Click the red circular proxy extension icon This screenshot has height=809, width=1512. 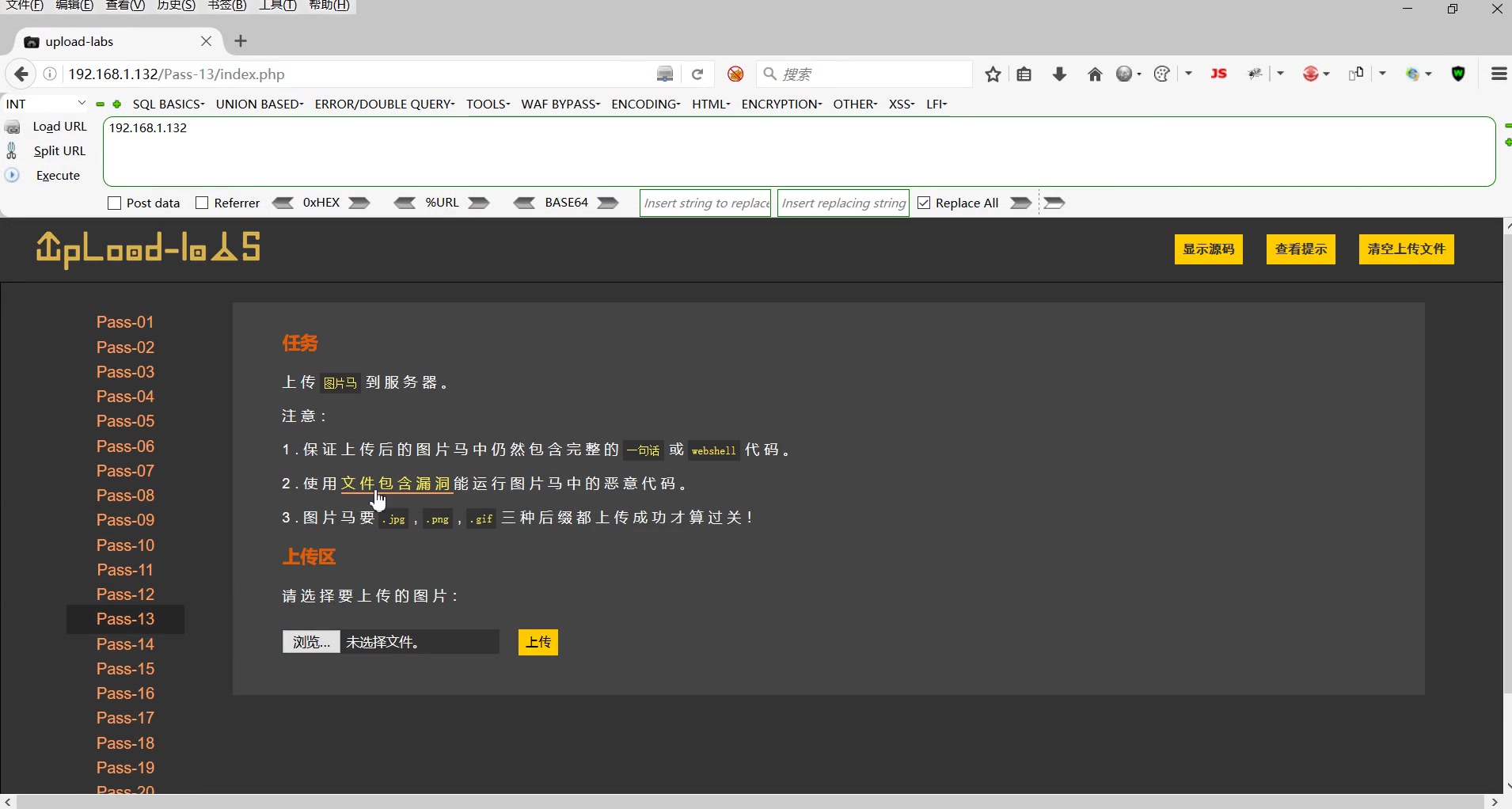click(1310, 74)
